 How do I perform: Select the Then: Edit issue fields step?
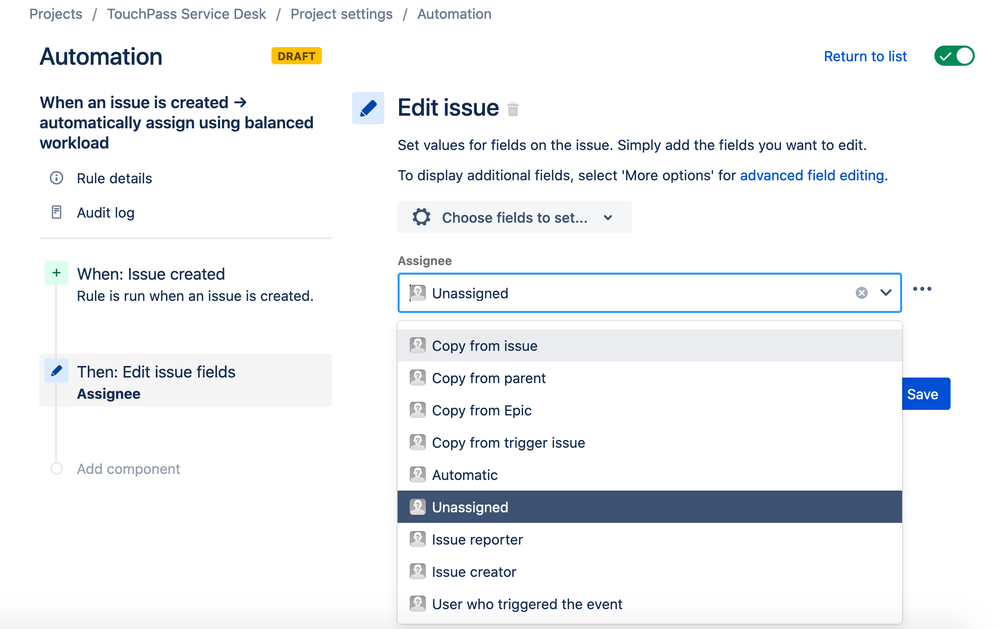[x=185, y=380]
